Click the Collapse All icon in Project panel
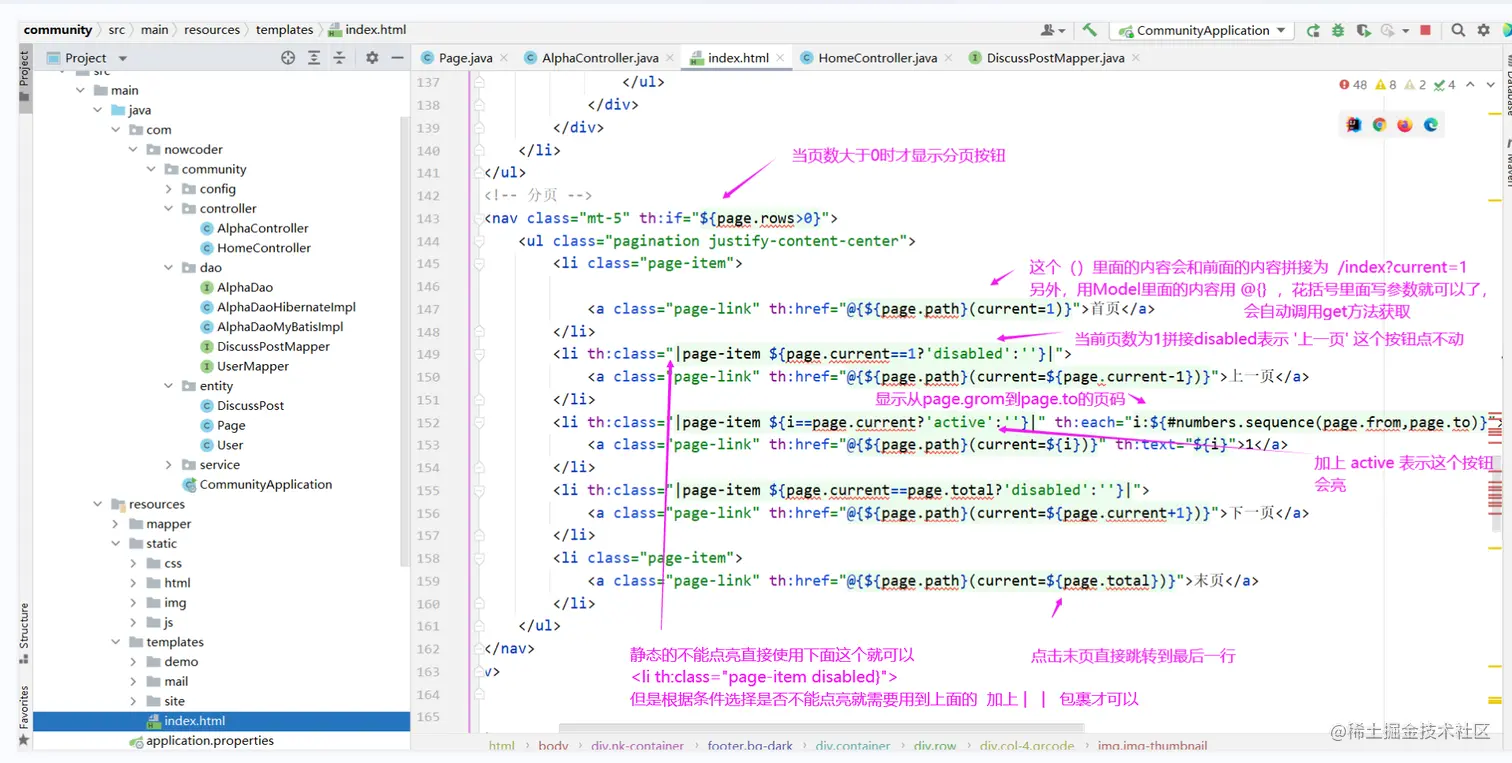 pos(339,58)
